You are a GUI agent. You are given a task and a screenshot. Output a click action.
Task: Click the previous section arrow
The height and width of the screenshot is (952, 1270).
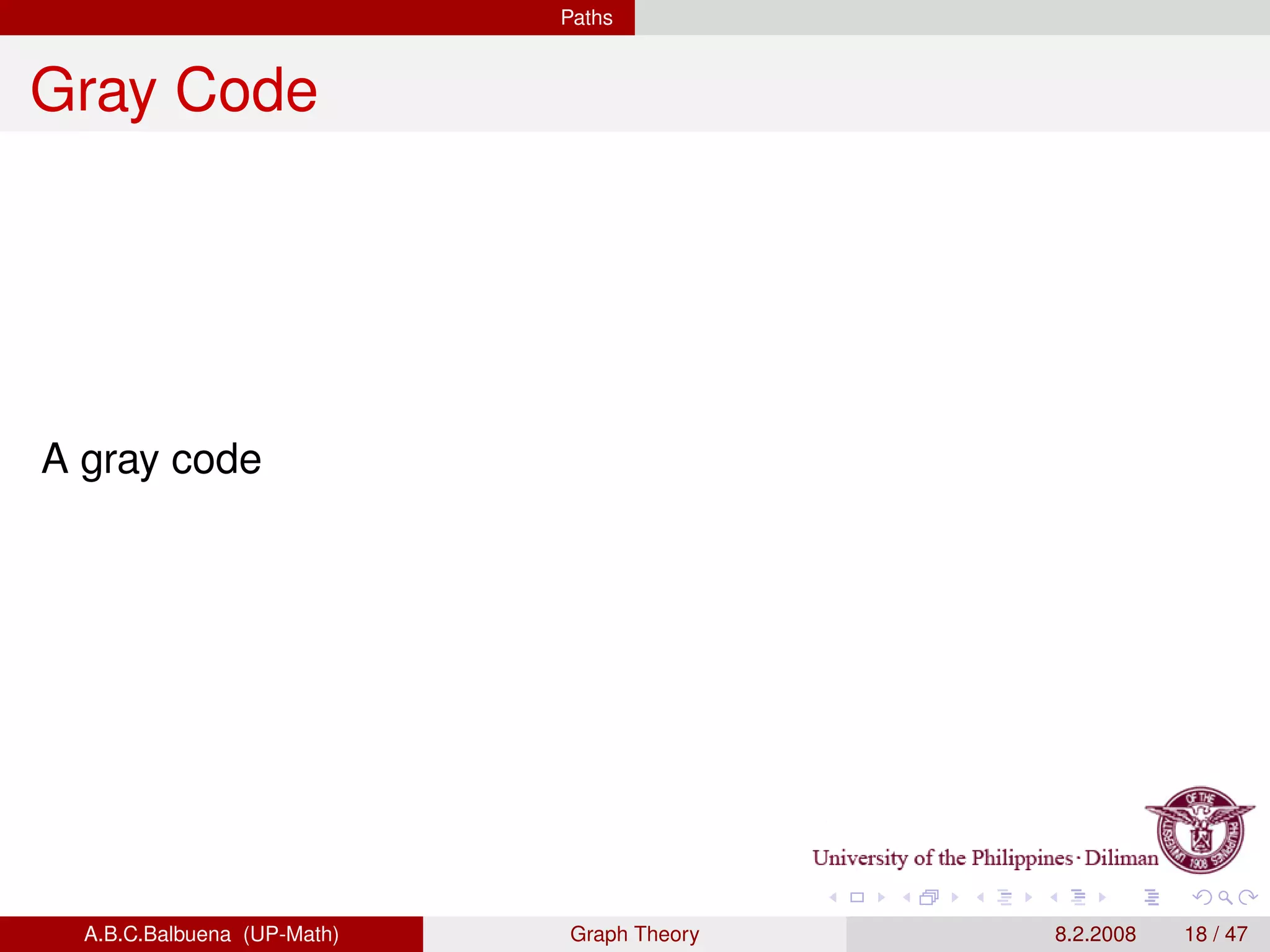pos(1054,897)
